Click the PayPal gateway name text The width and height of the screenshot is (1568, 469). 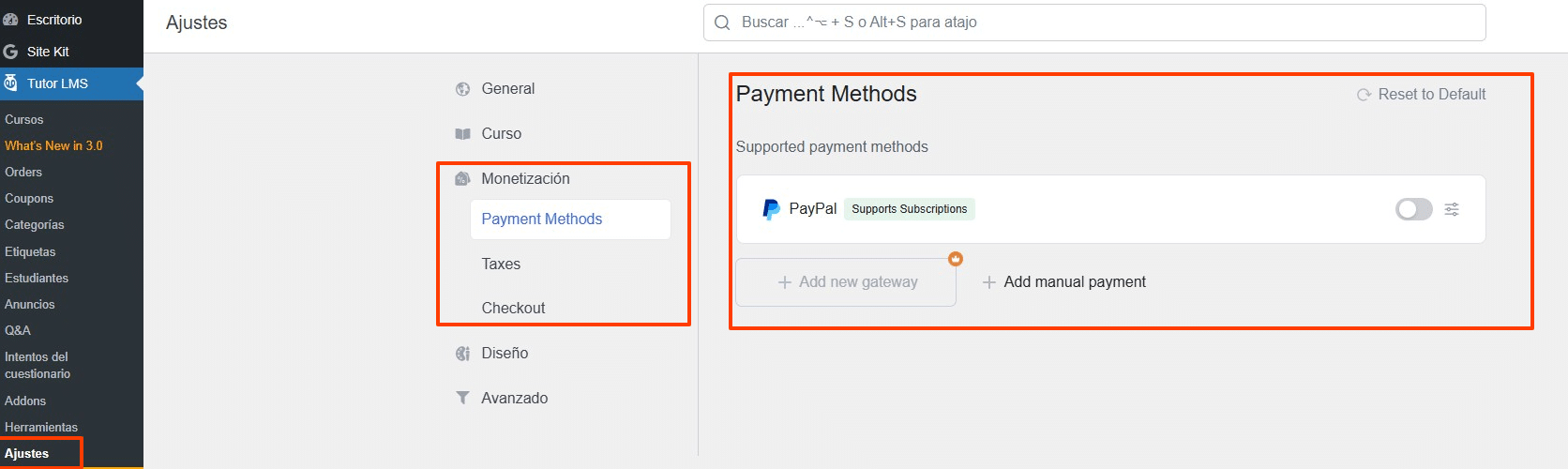(813, 209)
